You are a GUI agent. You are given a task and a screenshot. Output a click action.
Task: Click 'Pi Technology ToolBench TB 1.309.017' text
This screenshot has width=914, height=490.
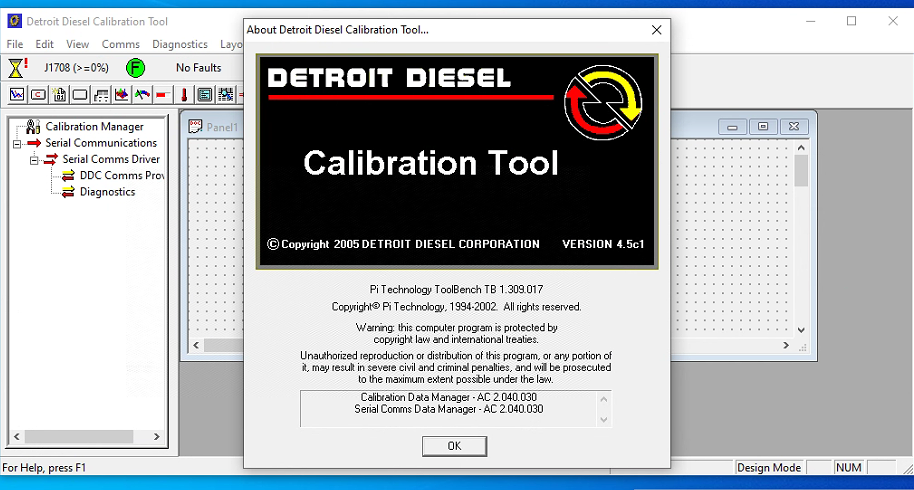tap(456, 289)
